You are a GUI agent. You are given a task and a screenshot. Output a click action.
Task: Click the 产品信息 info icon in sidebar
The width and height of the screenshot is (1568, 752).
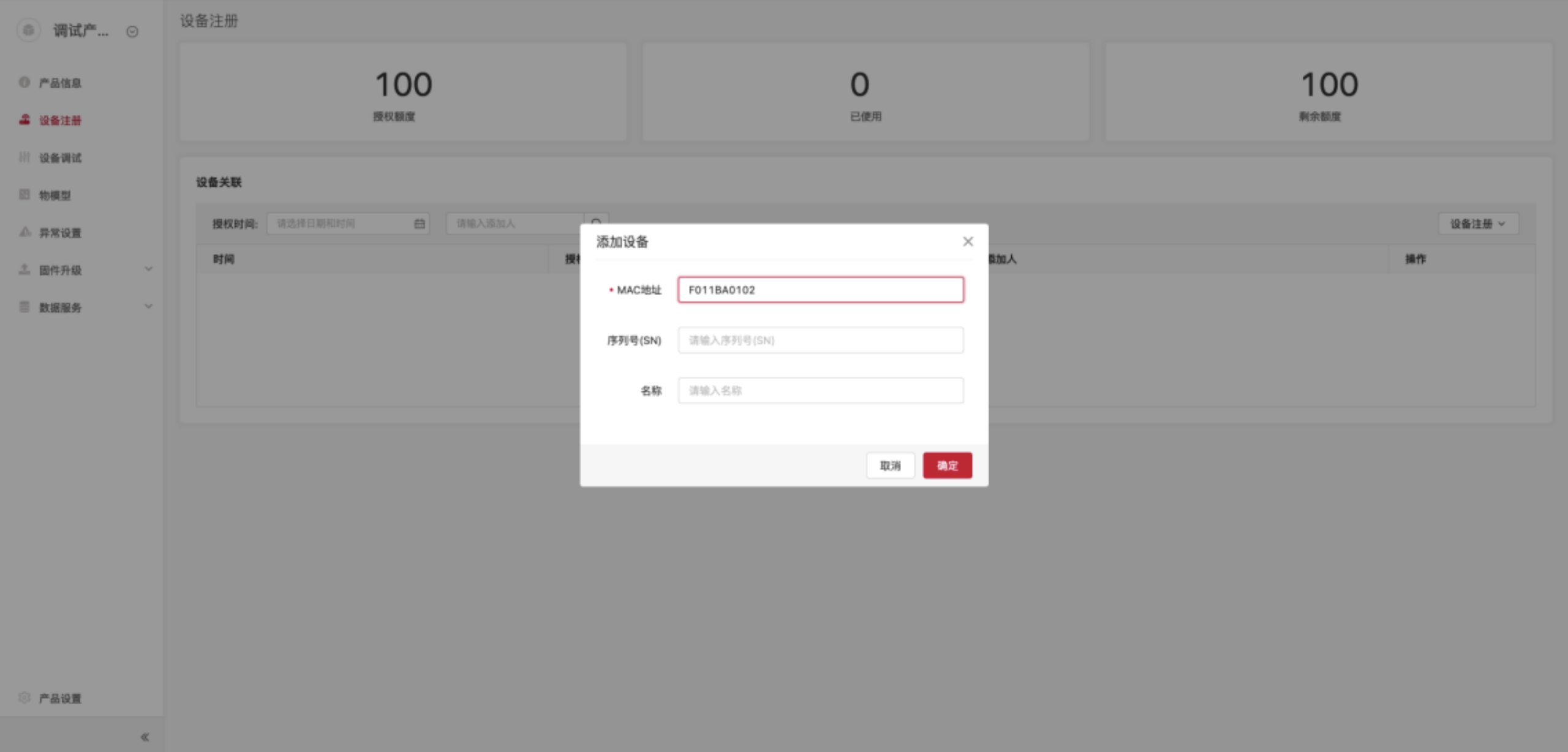[x=24, y=82]
